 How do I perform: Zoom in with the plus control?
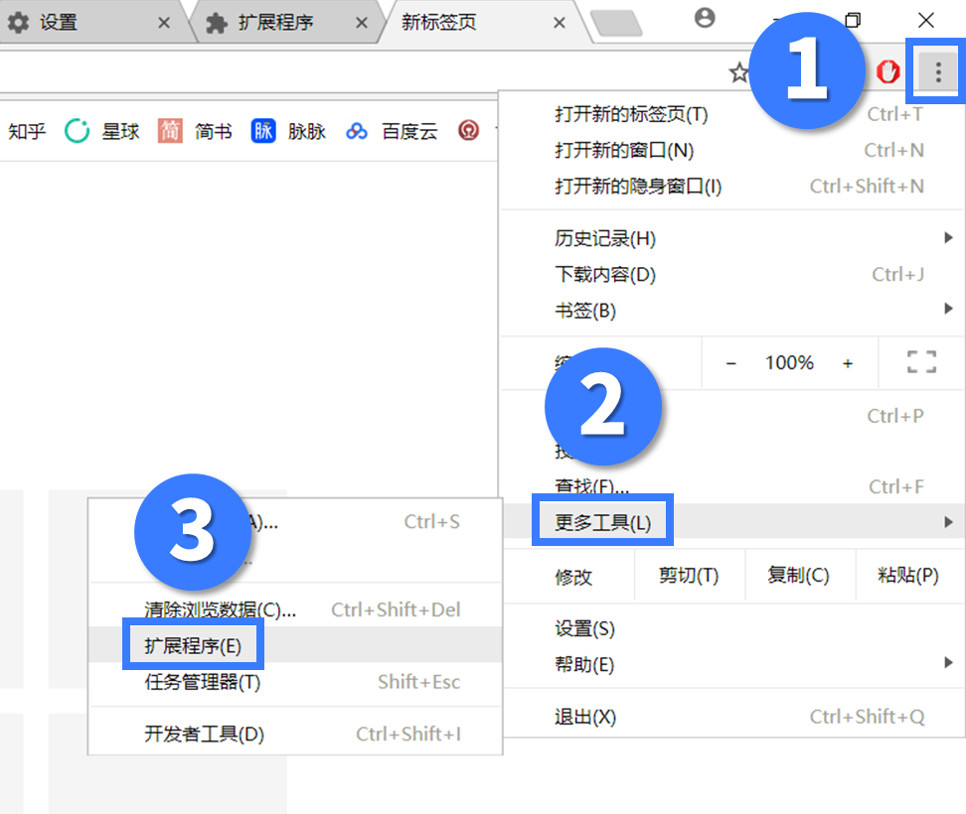(847, 362)
